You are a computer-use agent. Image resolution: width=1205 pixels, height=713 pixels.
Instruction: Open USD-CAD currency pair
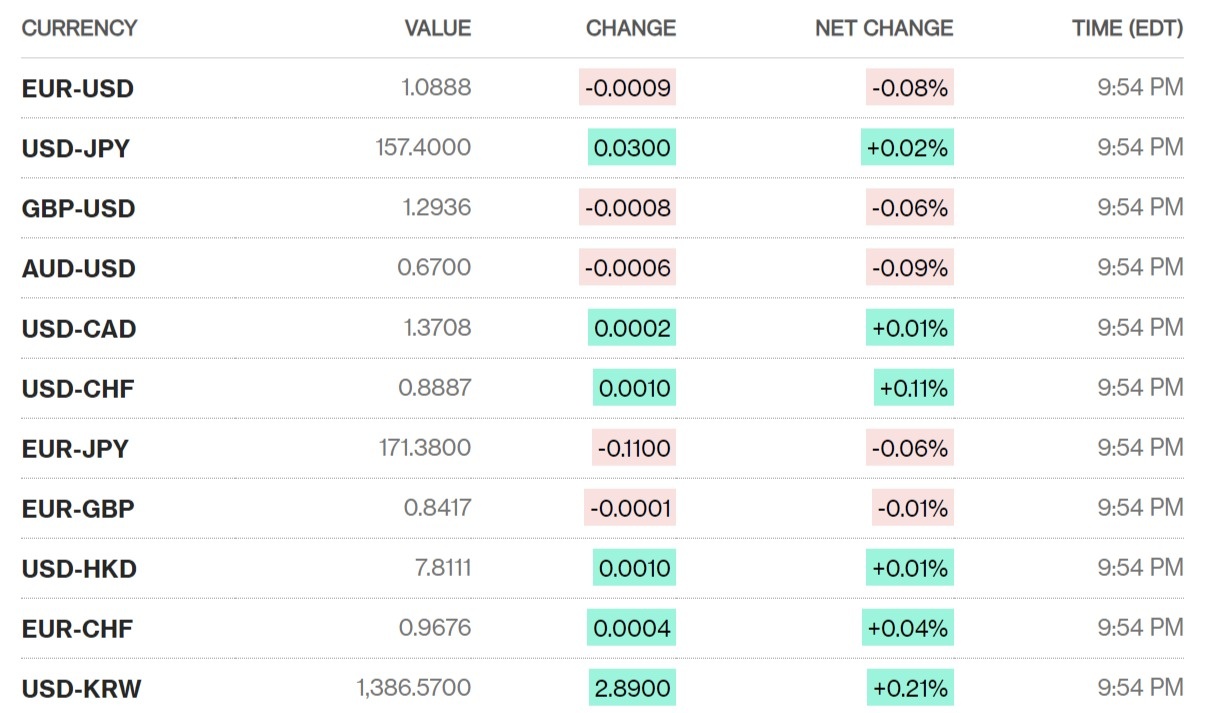pyautogui.click(x=79, y=328)
